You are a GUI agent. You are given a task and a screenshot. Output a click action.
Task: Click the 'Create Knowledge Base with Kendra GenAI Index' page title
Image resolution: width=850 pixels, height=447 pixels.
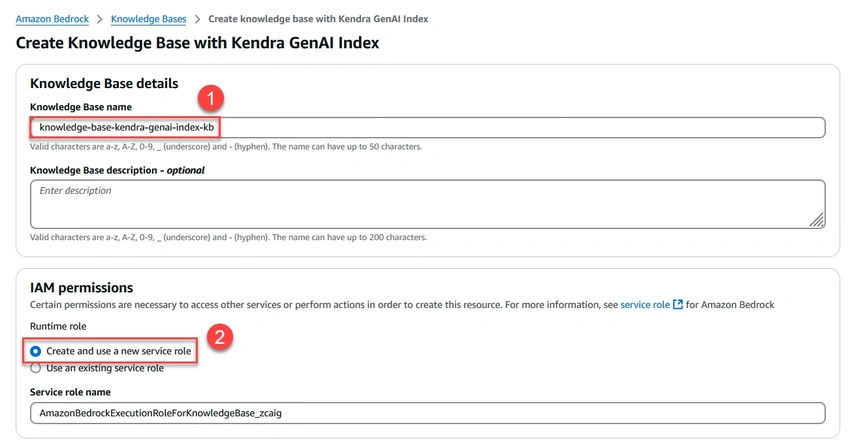[x=197, y=43]
